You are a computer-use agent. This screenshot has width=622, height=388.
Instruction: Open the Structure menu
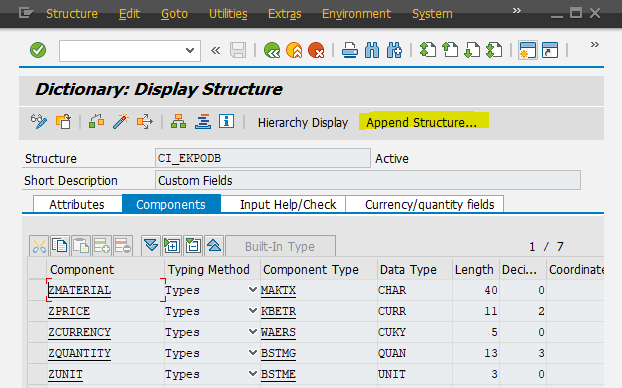point(72,14)
